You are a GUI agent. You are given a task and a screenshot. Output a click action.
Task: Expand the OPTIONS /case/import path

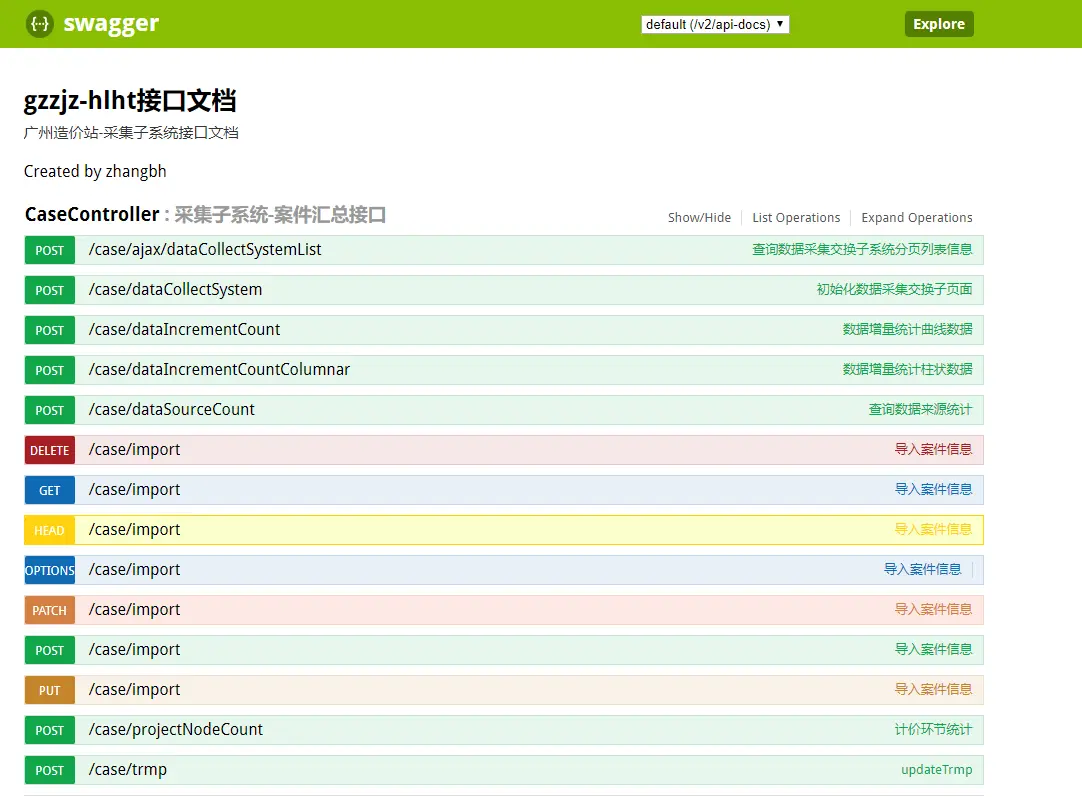point(135,570)
